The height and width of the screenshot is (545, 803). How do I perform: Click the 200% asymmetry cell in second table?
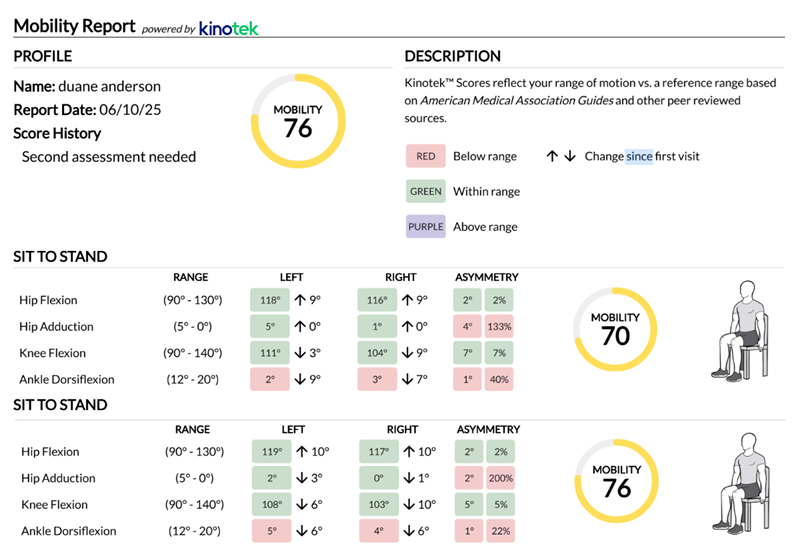pyautogui.click(x=500, y=478)
